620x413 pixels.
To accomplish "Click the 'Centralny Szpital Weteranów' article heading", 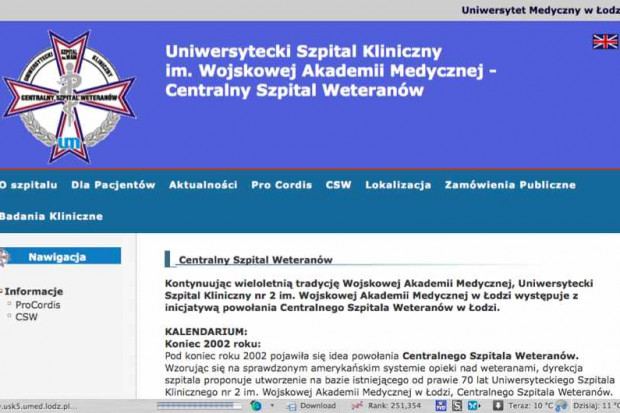I will click(255, 260).
